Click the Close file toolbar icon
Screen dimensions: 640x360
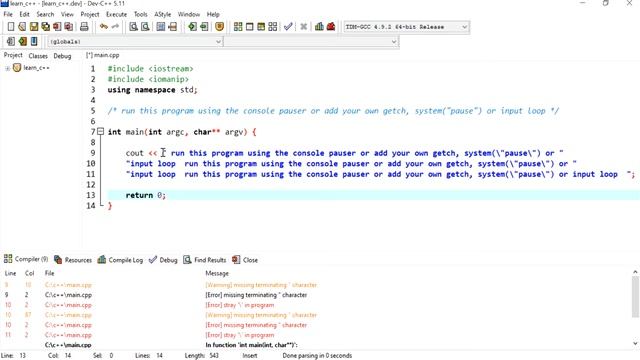[57, 27]
